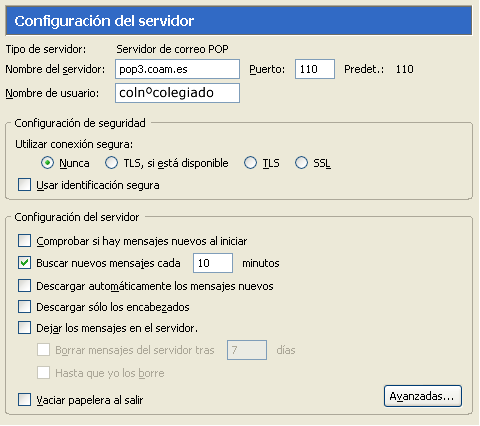Enable Usar identificación segura checkbox
The width and height of the screenshot is (480, 426).
(24, 185)
